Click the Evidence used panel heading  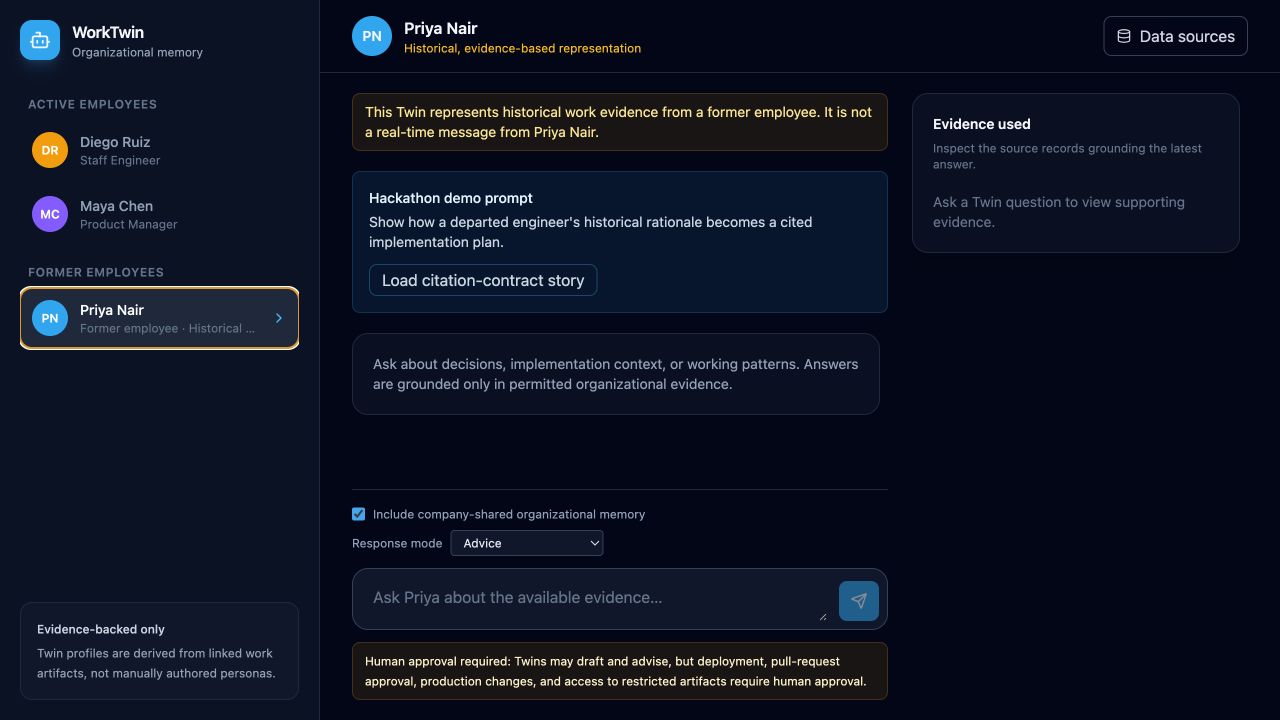tap(982, 124)
